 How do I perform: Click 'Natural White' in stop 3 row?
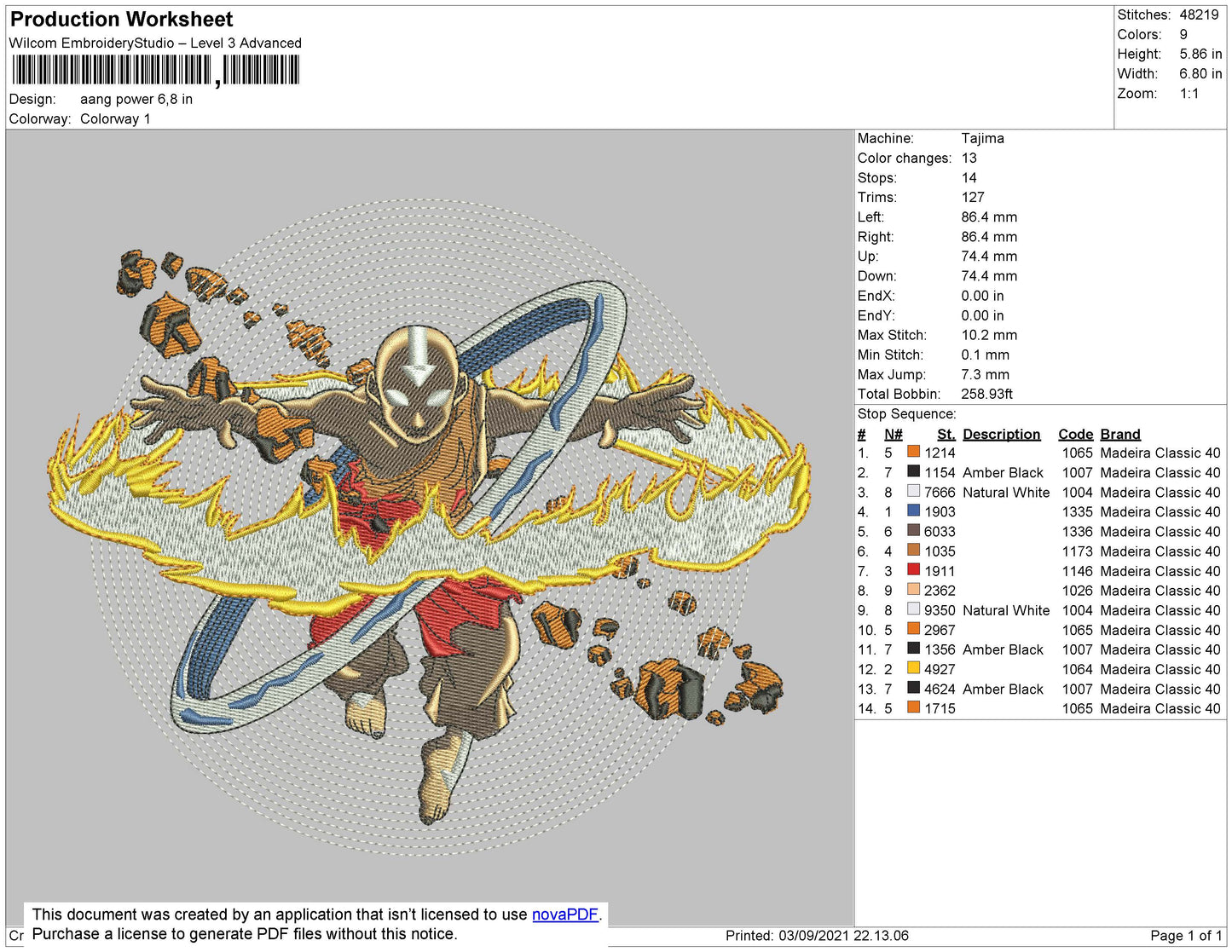1006,492
